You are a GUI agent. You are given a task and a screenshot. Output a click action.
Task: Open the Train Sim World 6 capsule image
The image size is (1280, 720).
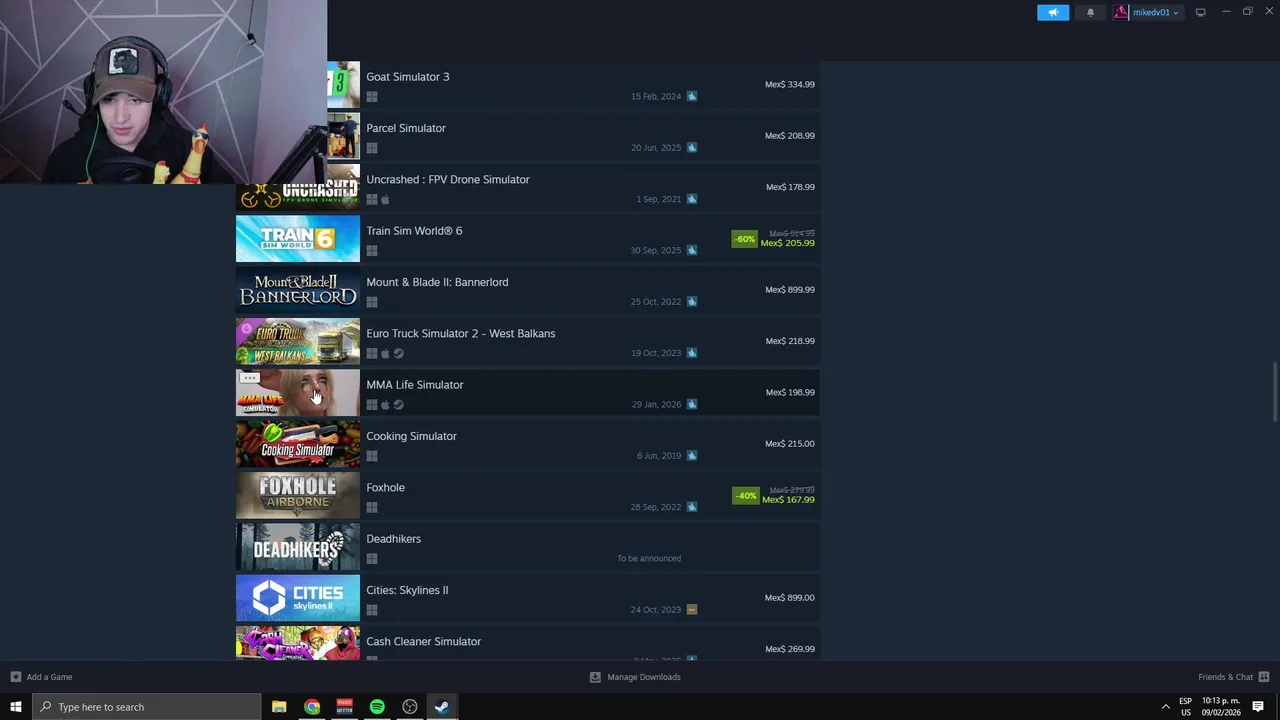298,239
